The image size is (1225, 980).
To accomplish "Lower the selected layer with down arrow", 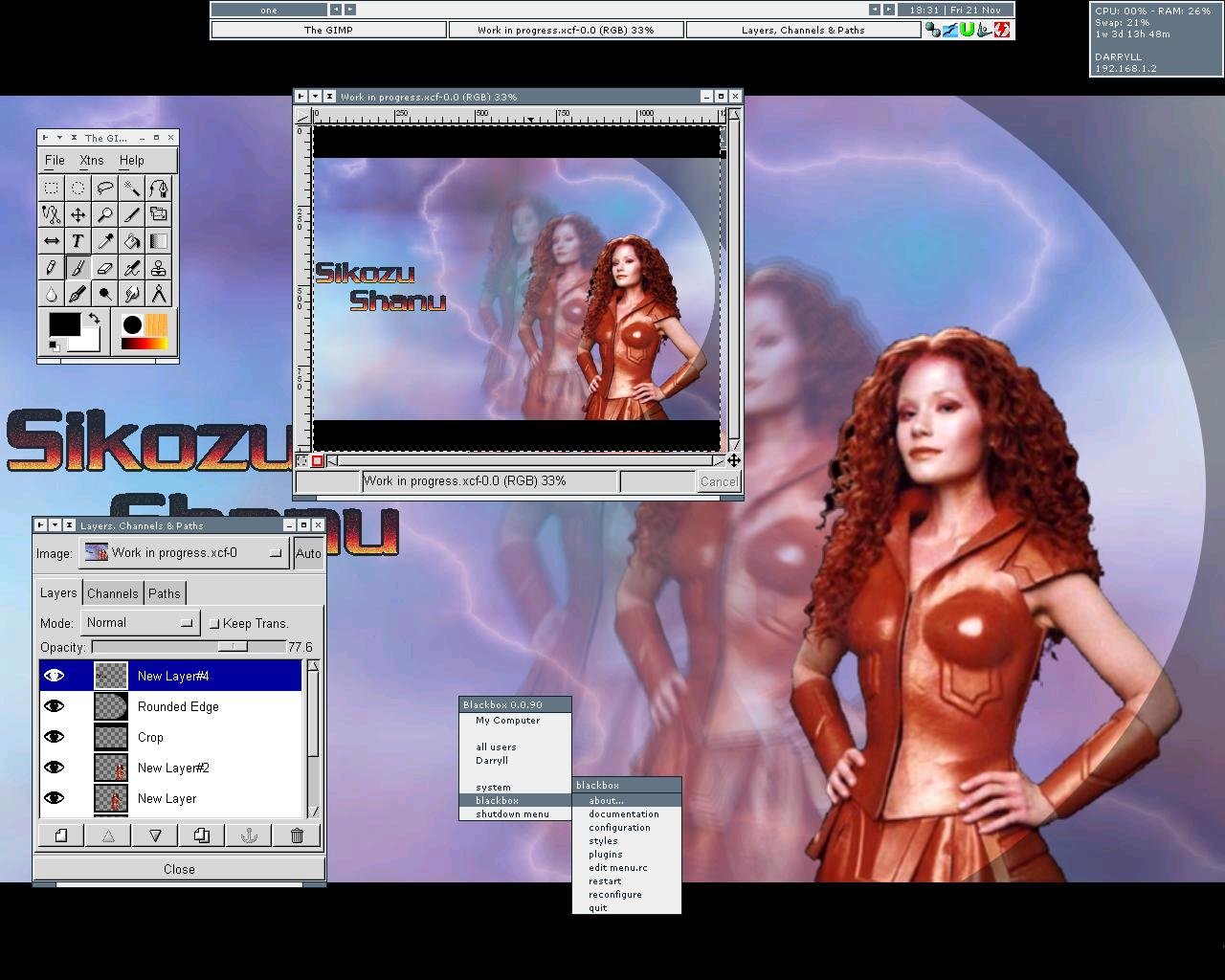I will [x=155, y=835].
